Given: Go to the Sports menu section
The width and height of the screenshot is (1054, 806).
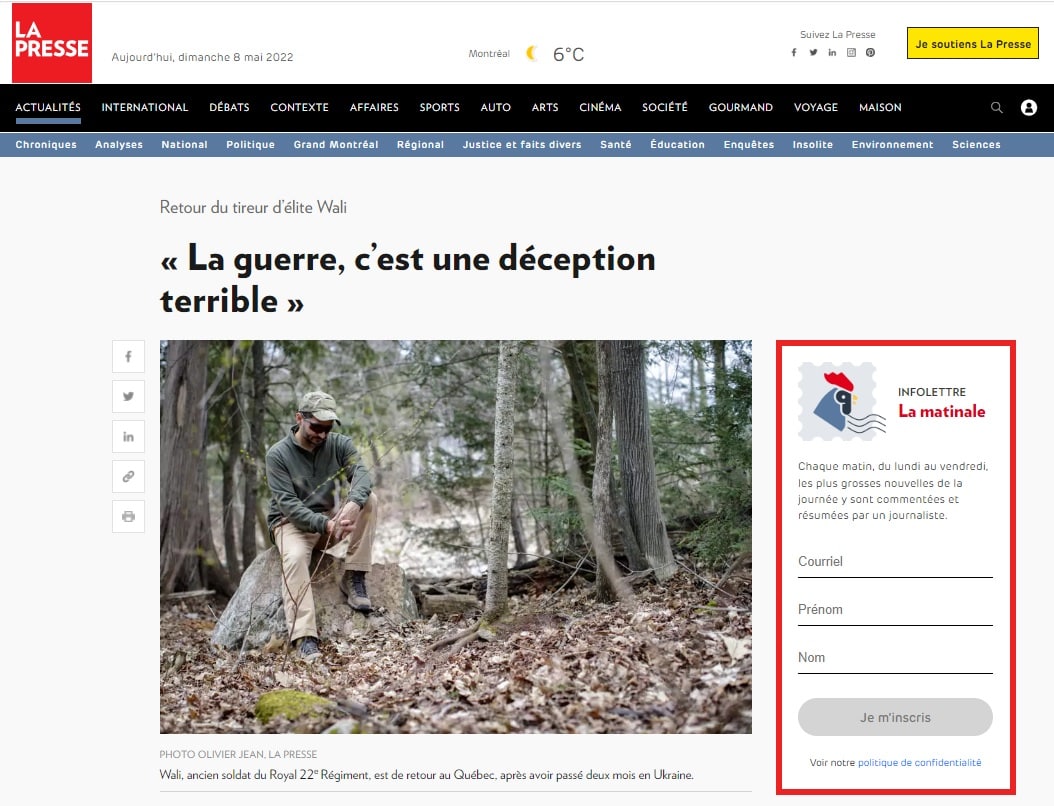Looking at the screenshot, I should [x=440, y=108].
